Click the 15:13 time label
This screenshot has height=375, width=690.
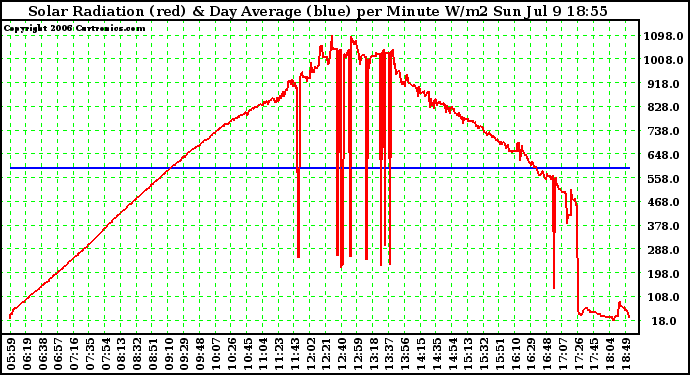468,354
